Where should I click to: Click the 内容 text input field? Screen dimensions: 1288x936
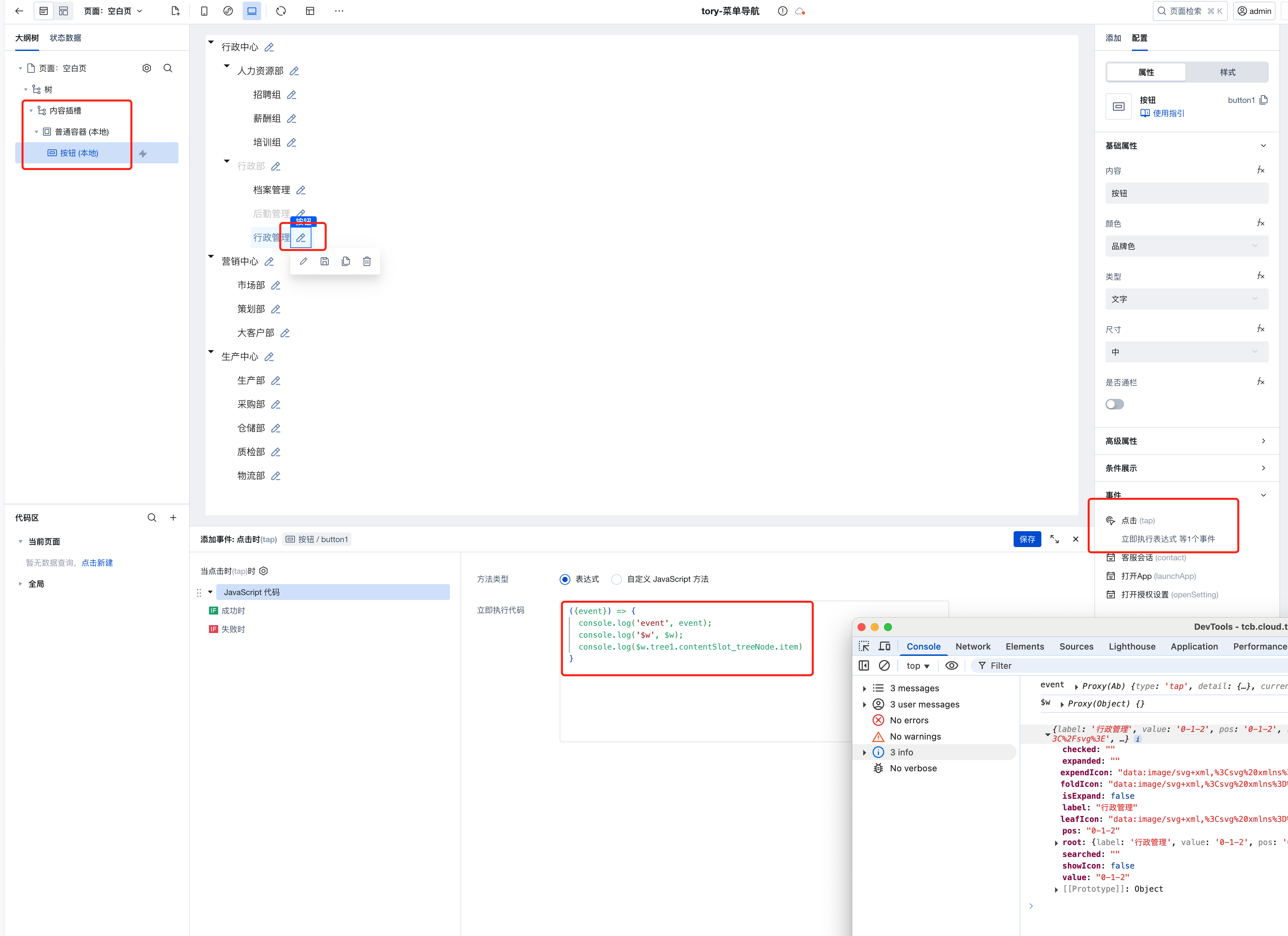(x=1187, y=193)
